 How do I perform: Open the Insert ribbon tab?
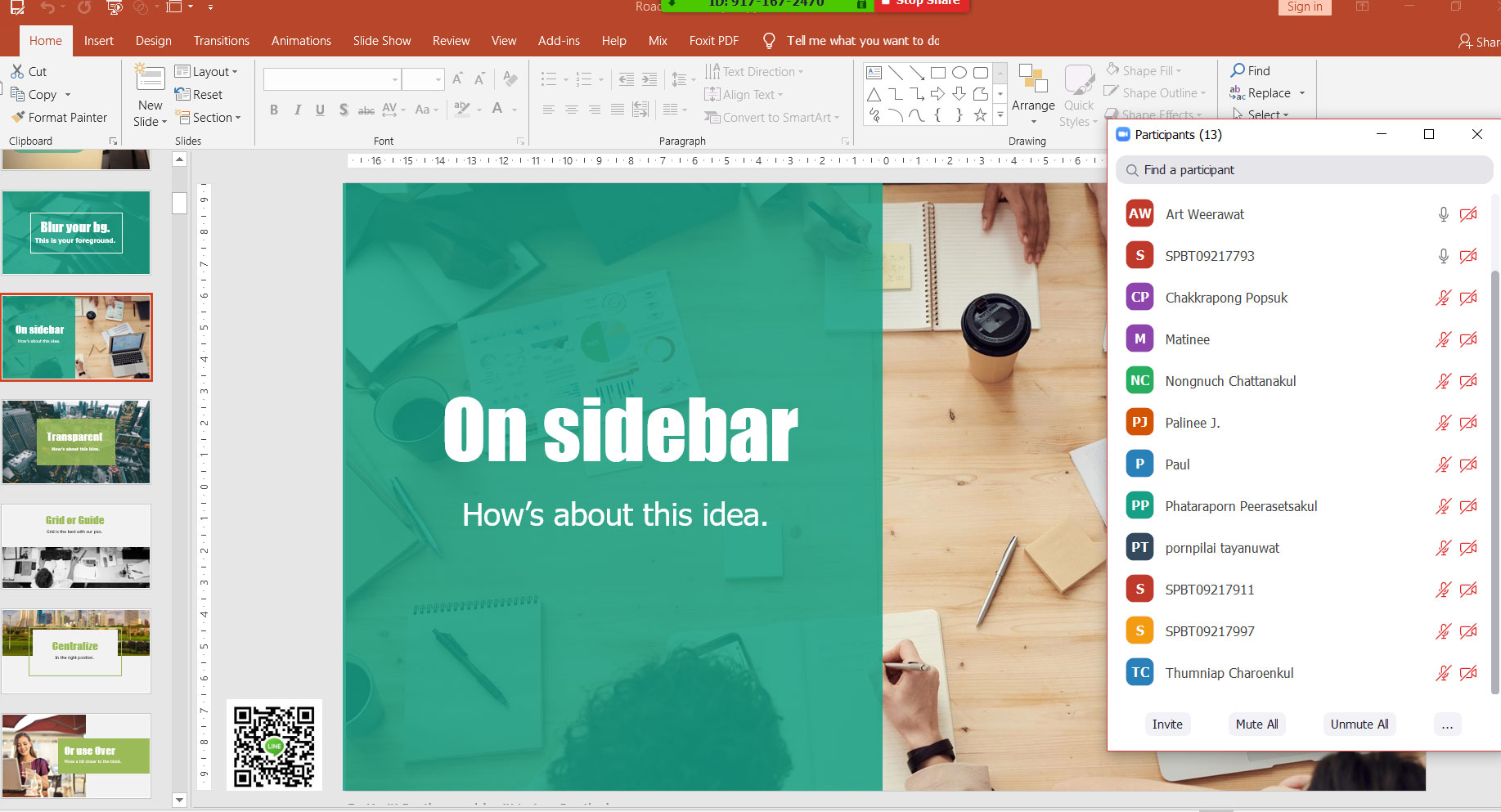click(99, 41)
